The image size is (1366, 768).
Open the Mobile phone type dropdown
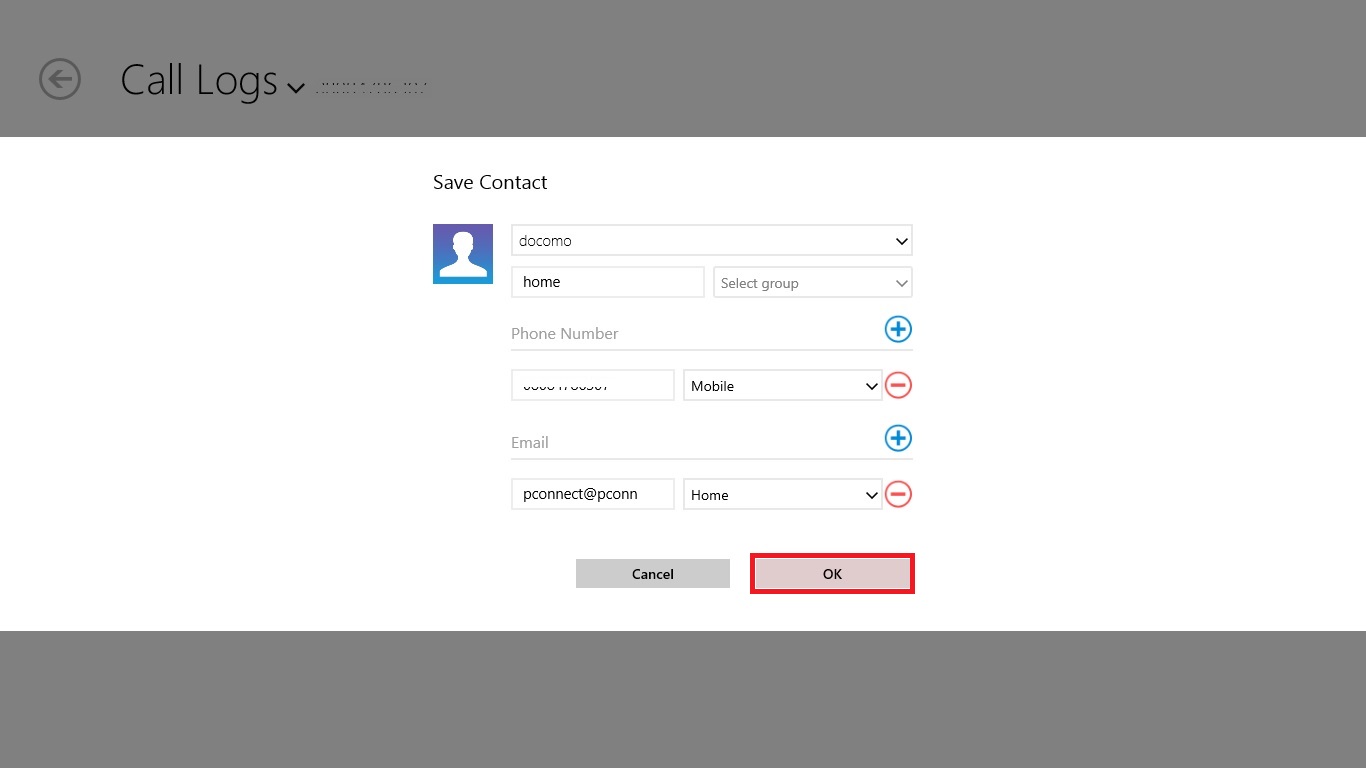(782, 386)
